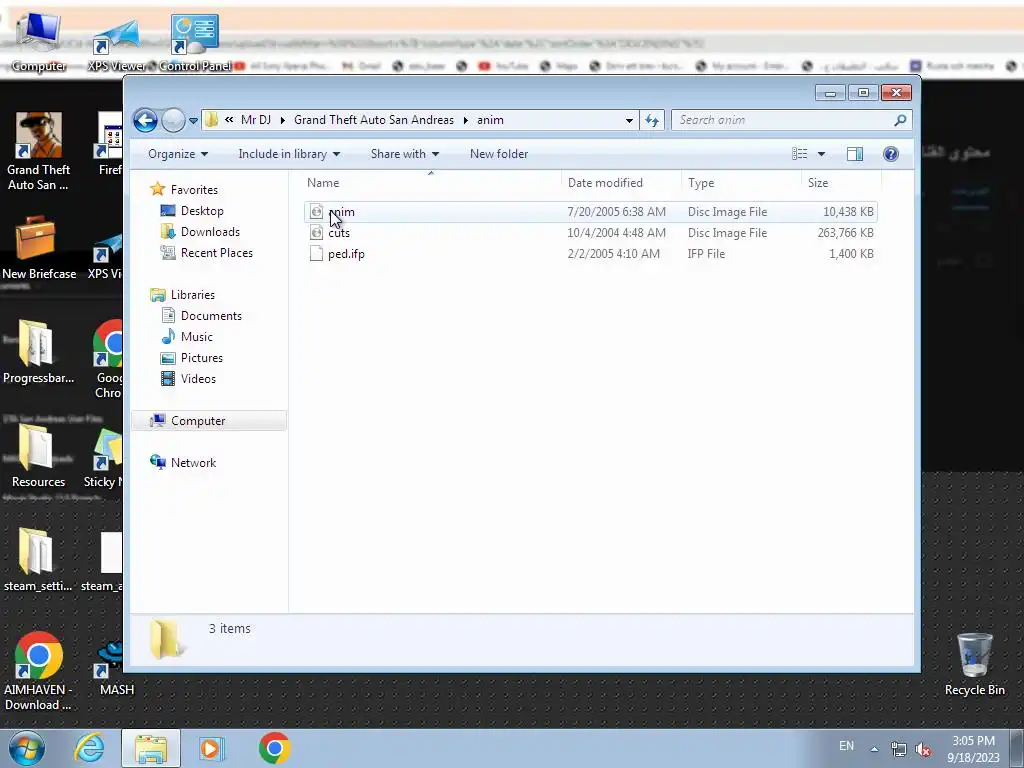This screenshot has width=1024, height=768.
Task: Click Mr DJ in the address breadcrumb
Action: pos(256,120)
